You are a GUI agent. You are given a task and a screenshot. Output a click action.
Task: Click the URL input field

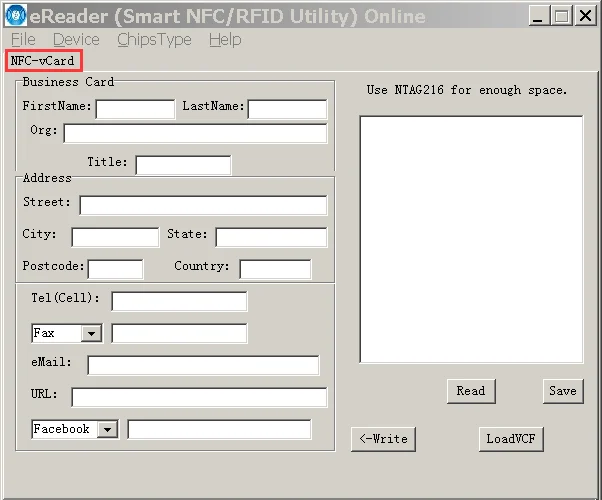[199, 397]
